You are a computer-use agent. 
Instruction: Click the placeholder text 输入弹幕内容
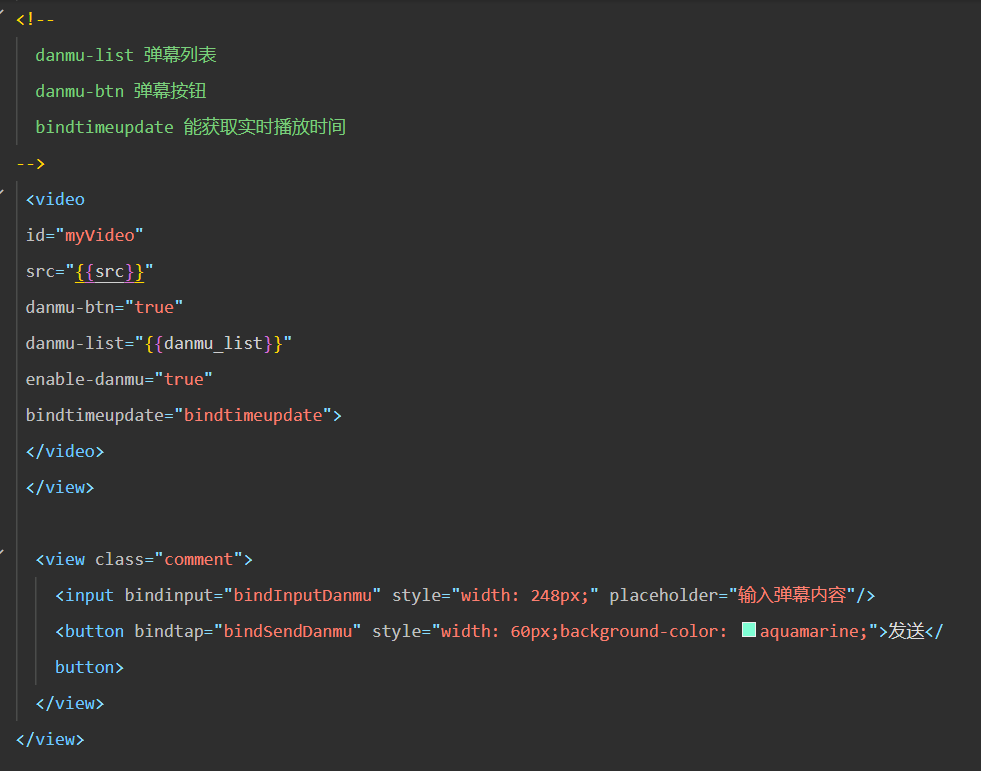point(792,595)
